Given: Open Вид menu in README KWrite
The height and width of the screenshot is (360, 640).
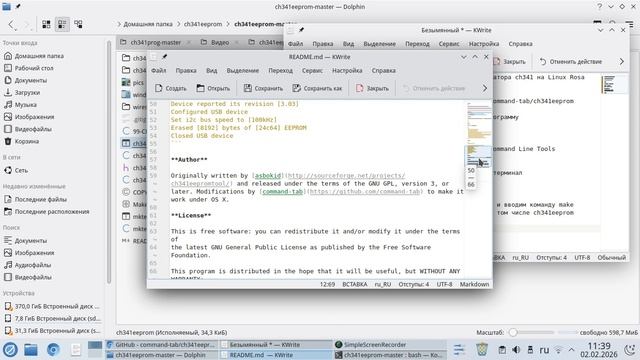Looking at the screenshot, I should 211,71.
